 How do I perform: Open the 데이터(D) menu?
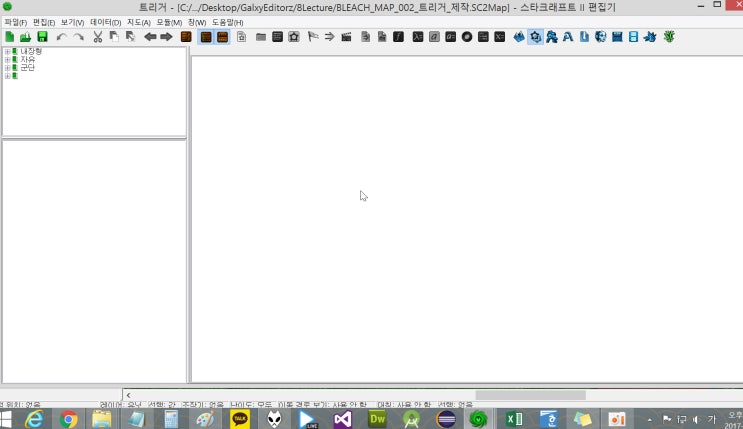point(106,22)
